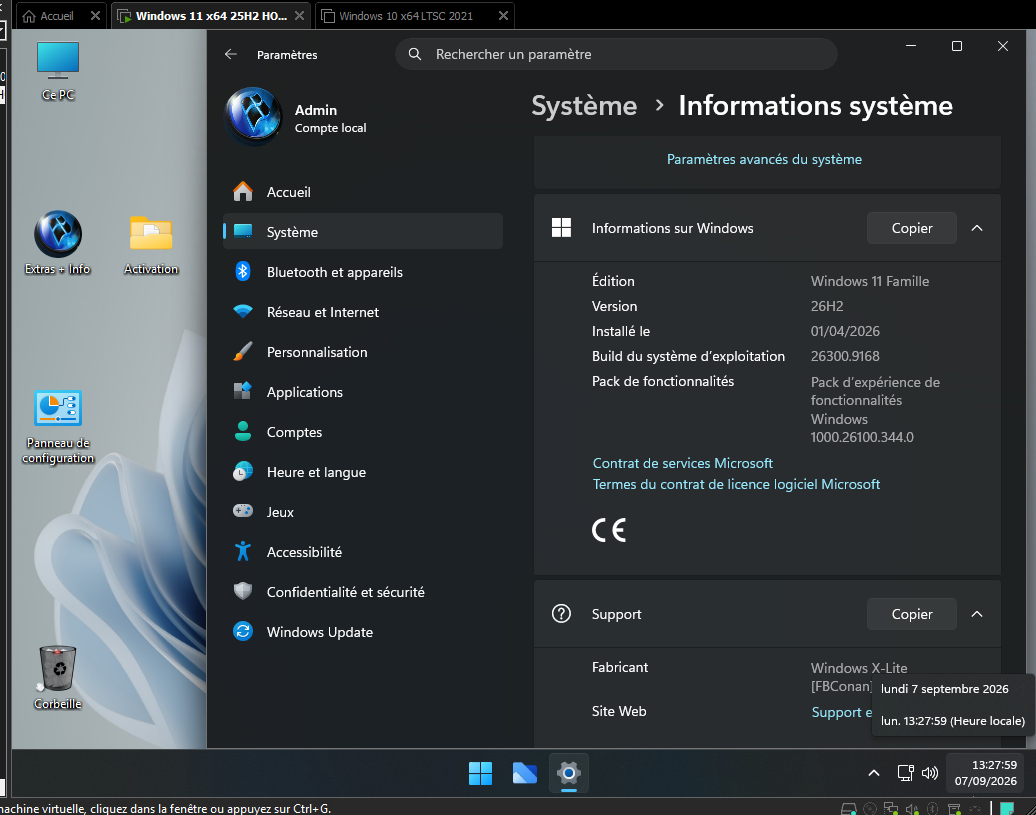
Task: Open Accueil in Settings sidebar
Action: [x=363, y=192]
